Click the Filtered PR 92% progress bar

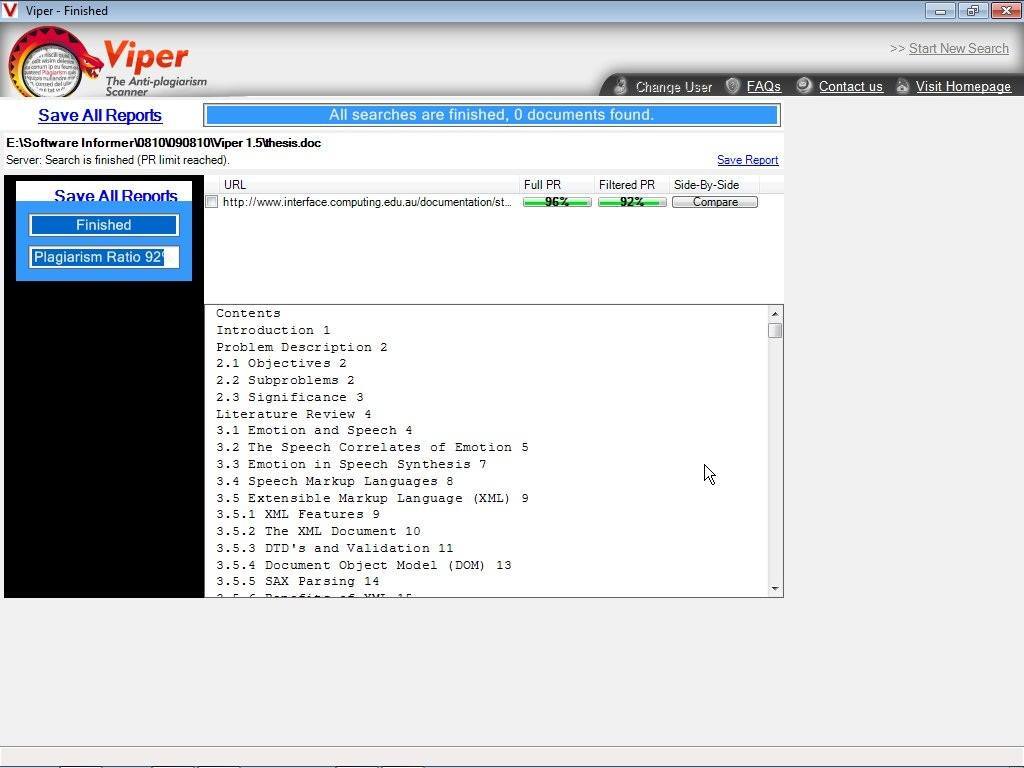(x=632, y=202)
